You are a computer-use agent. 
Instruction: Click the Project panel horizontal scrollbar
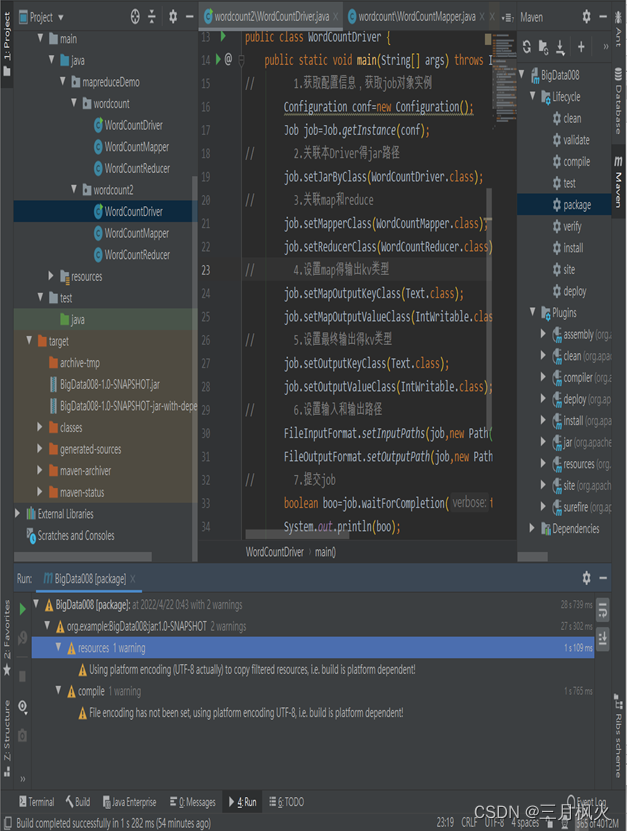[x=83, y=556]
